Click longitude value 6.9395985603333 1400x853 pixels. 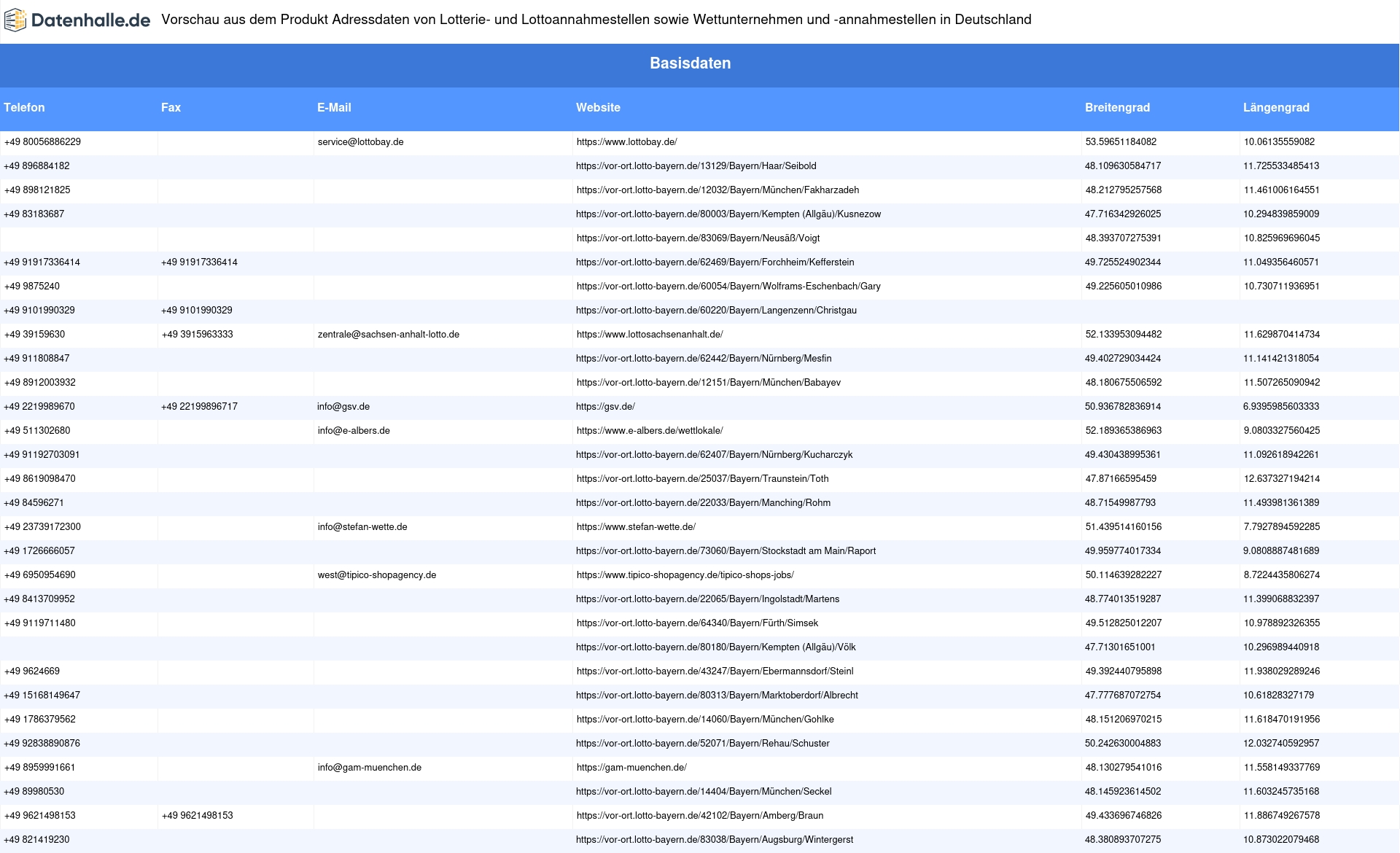point(1281,407)
